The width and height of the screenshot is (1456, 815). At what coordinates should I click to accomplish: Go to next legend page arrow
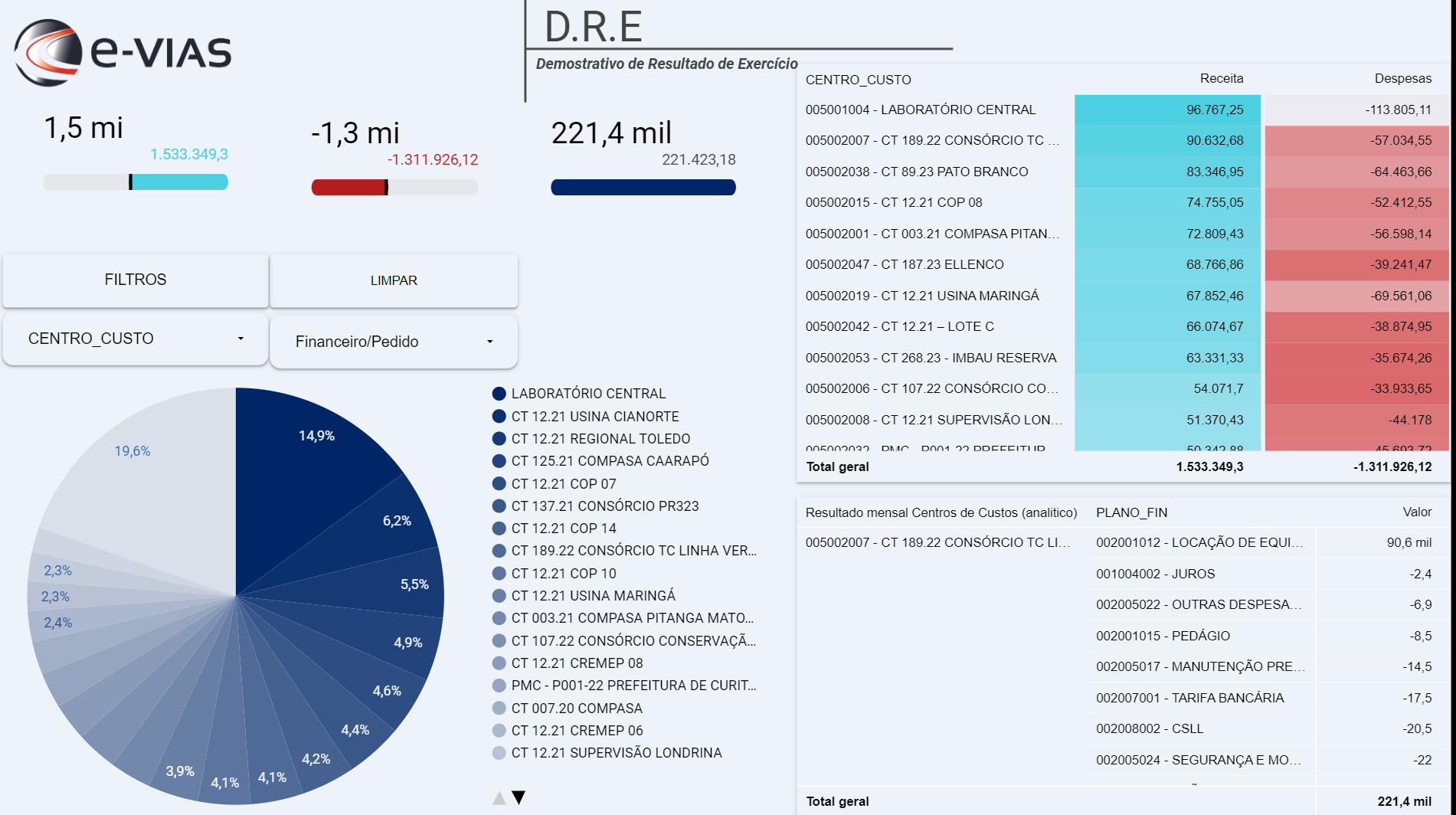[519, 797]
